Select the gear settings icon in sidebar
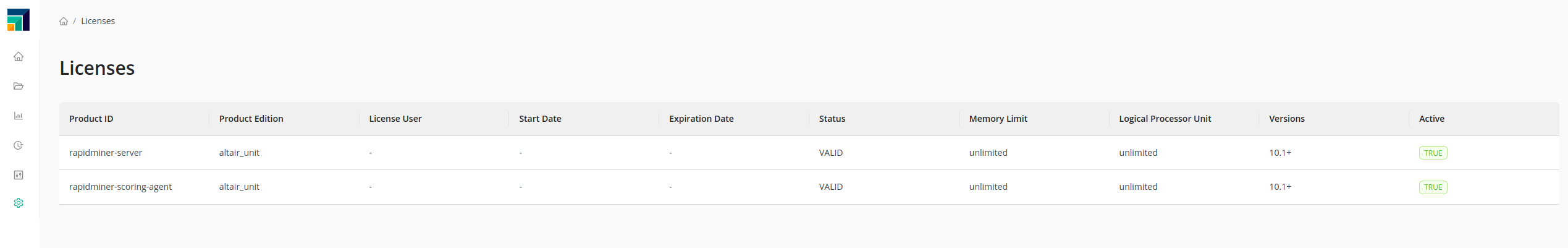The height and width of the screenshot is (248, 1568). coord(19,203)
